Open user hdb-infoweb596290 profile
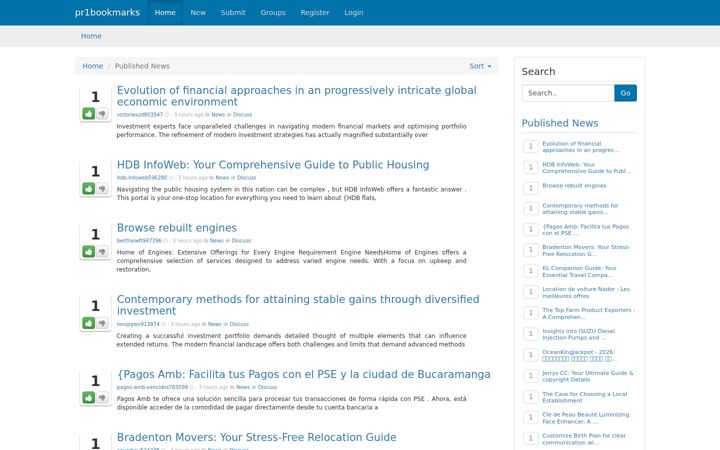 point(142,178)
